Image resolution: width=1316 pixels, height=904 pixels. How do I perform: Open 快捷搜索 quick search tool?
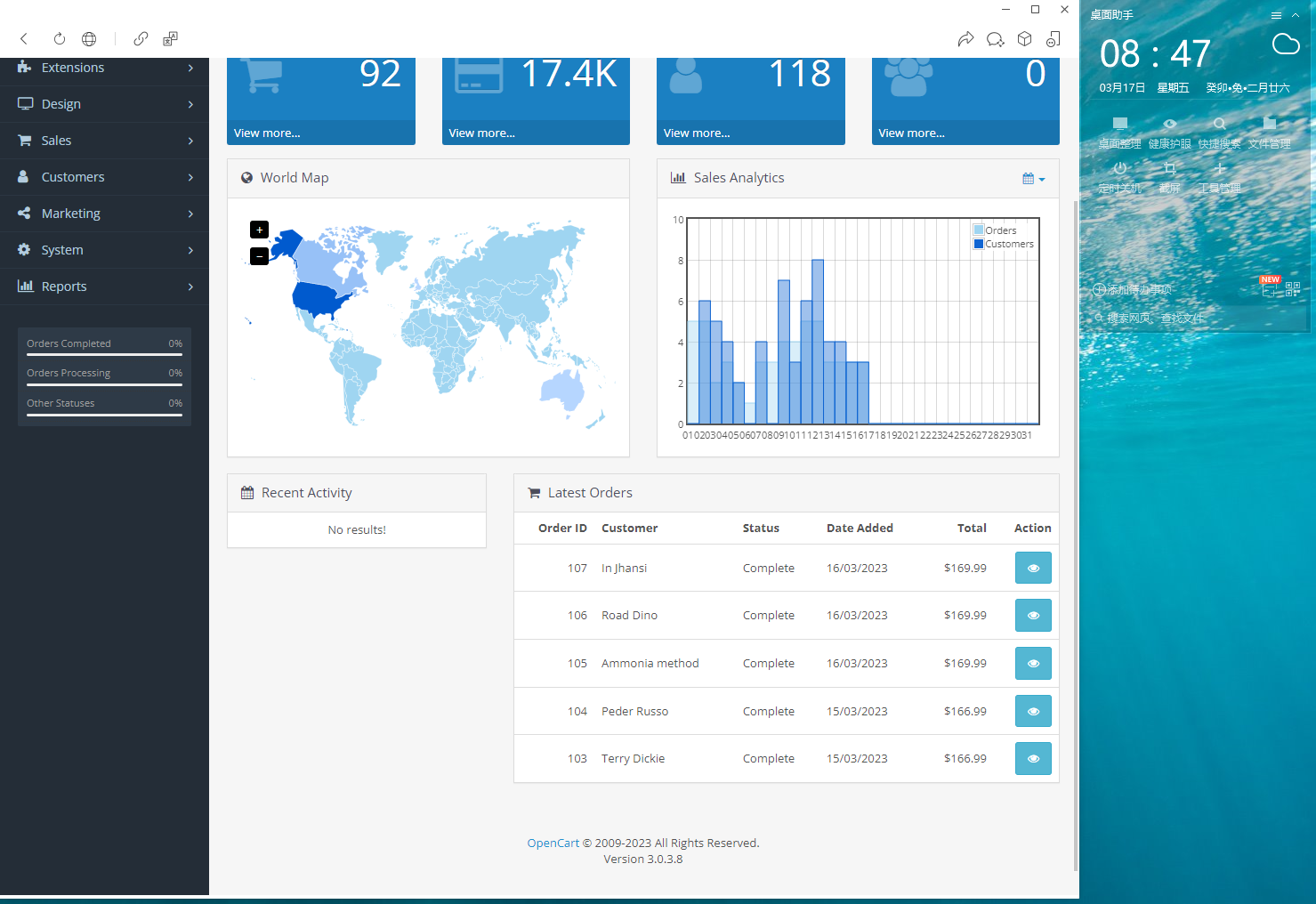pyautogui.click(x=1219, y=133)
